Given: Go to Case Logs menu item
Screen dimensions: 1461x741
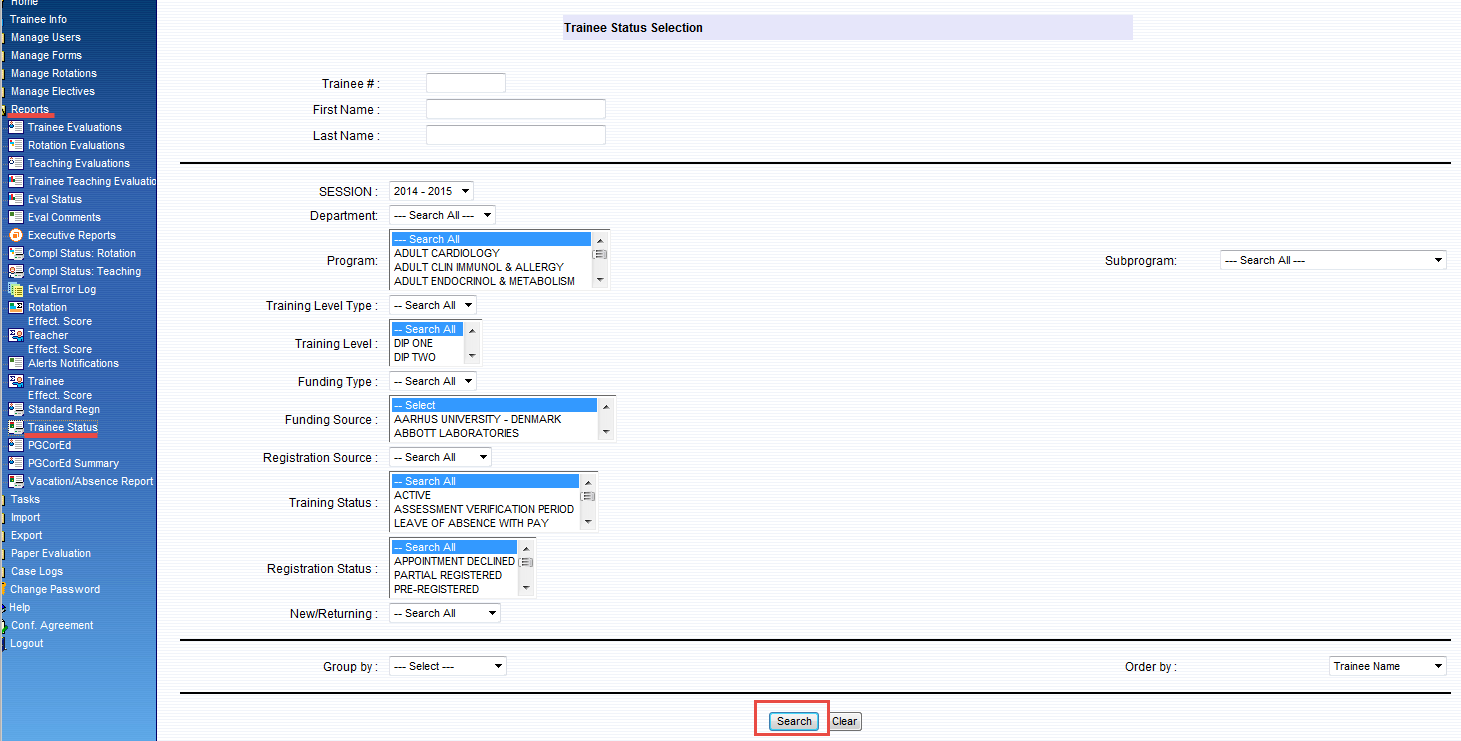Looking at the screenshot, I should (x=36, y=571).
